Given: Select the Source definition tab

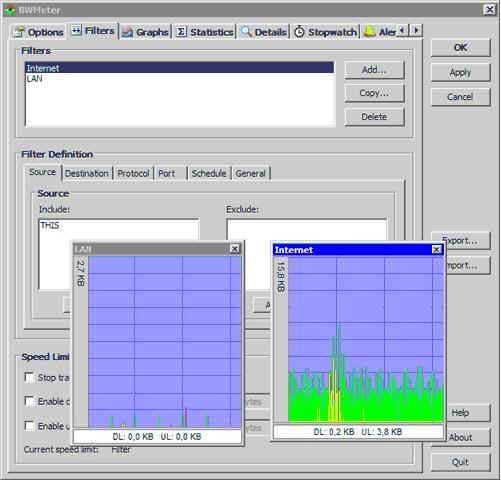Looking at the screenshot, I should coord(43,172).
